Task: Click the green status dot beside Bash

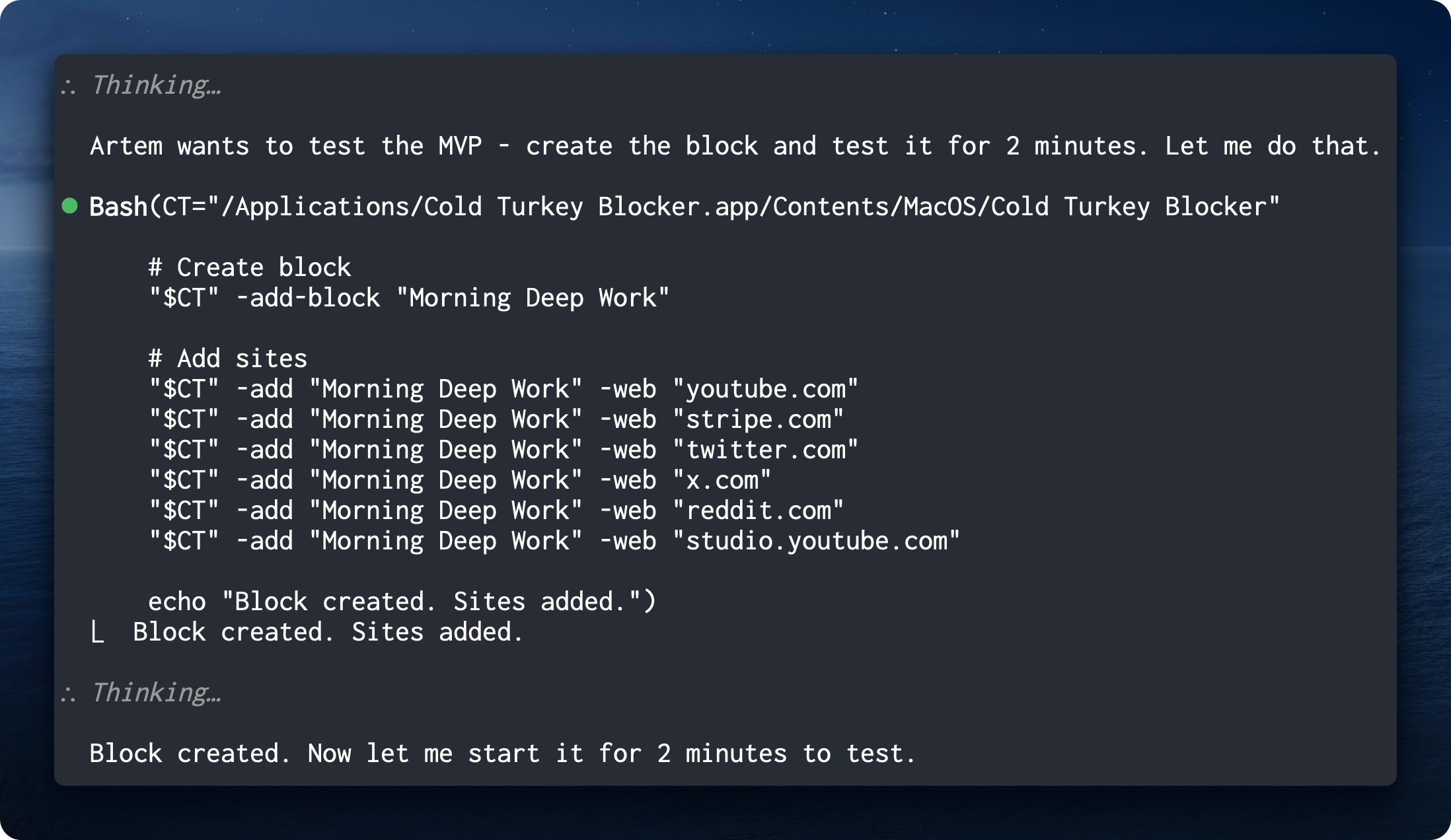Action: click(x=70, y=206)
